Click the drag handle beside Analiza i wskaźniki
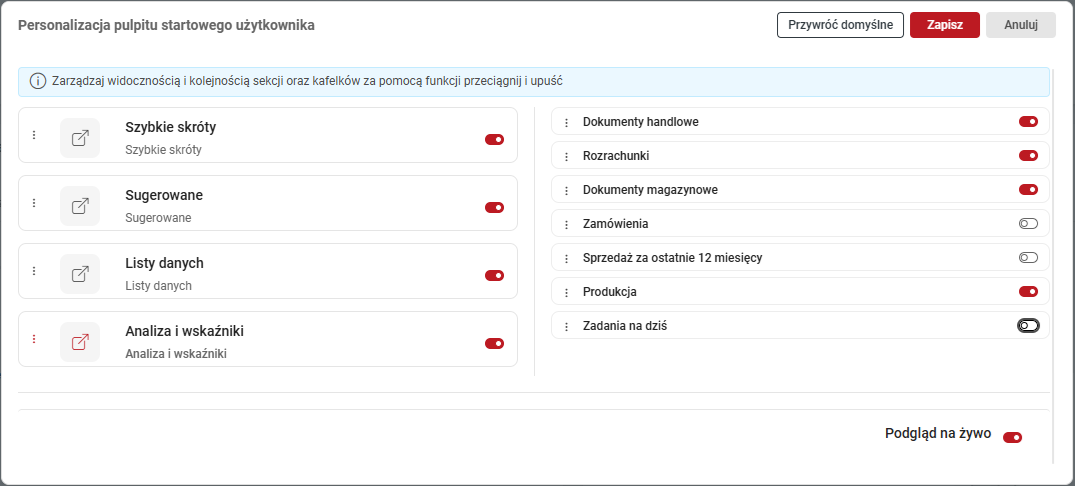Image resolution: width=1075 pixels, height=486 pixels. (x=34, y=339)
